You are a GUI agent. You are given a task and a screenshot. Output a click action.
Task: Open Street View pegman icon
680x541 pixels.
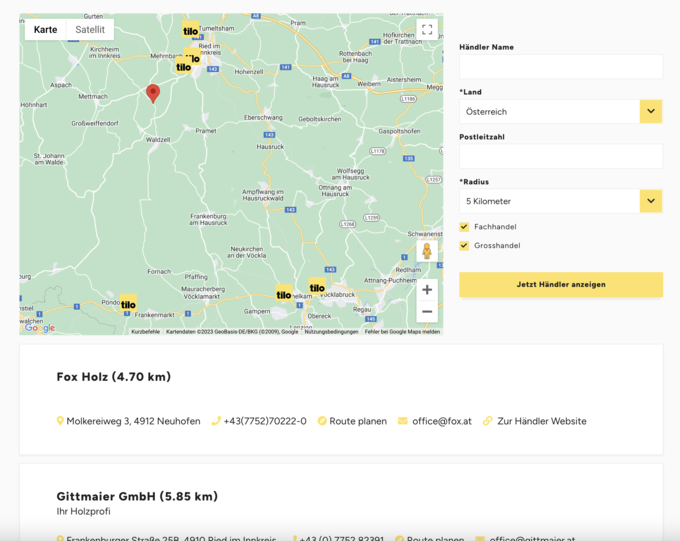point(427,251)
